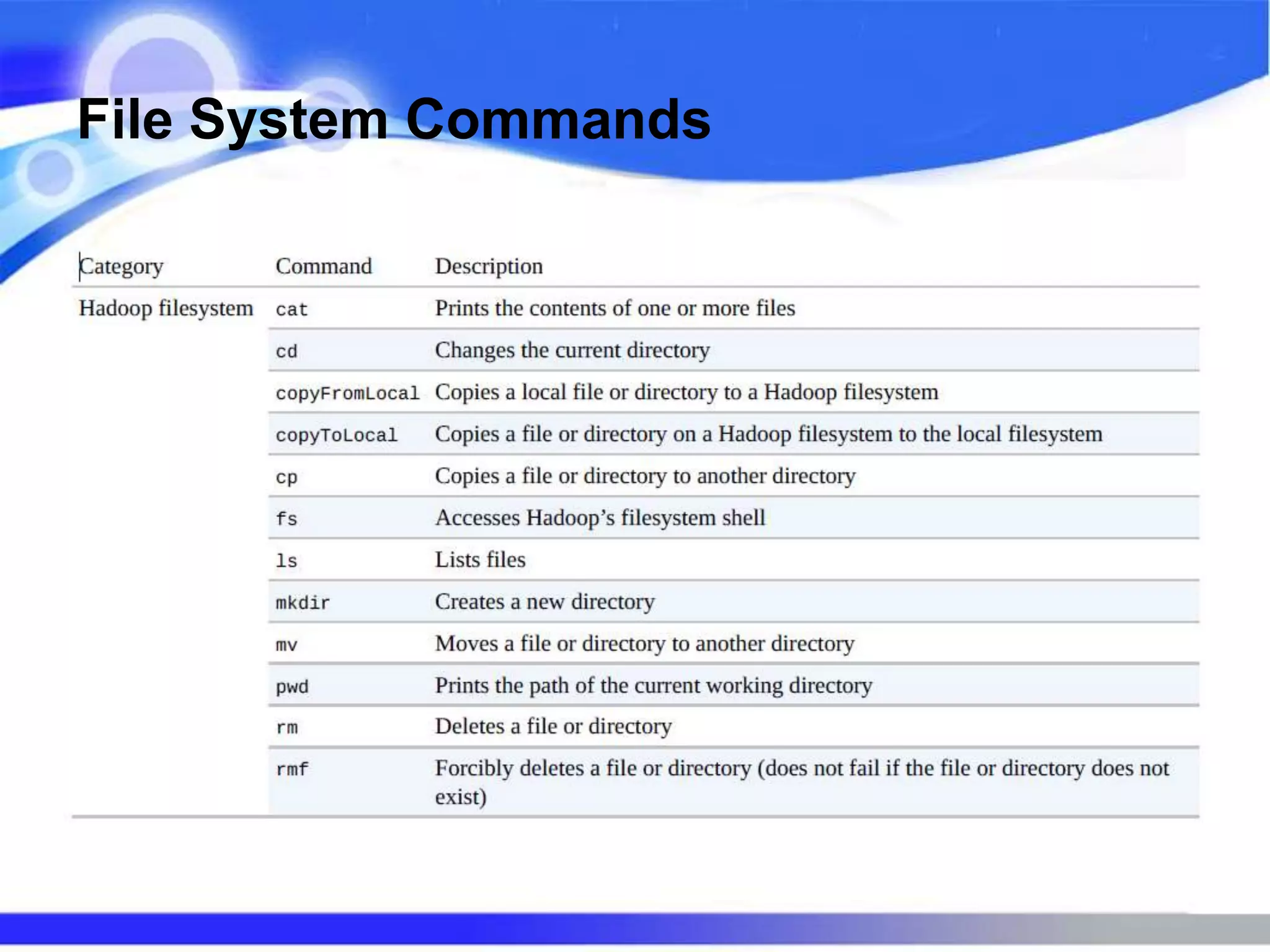Click the 'copyToLocal' command cell
1270x952 pixels.
[x=336, y=436]
